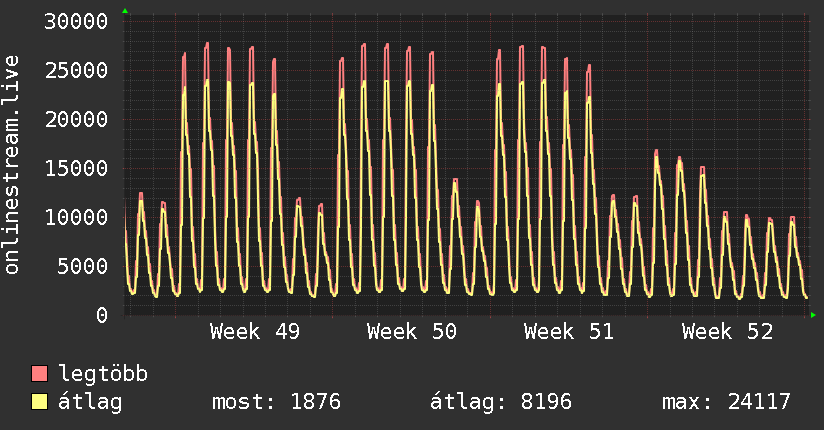Click the 30000 y-axis label
Viewport: 824px width, 430px height.
[76, 22]
